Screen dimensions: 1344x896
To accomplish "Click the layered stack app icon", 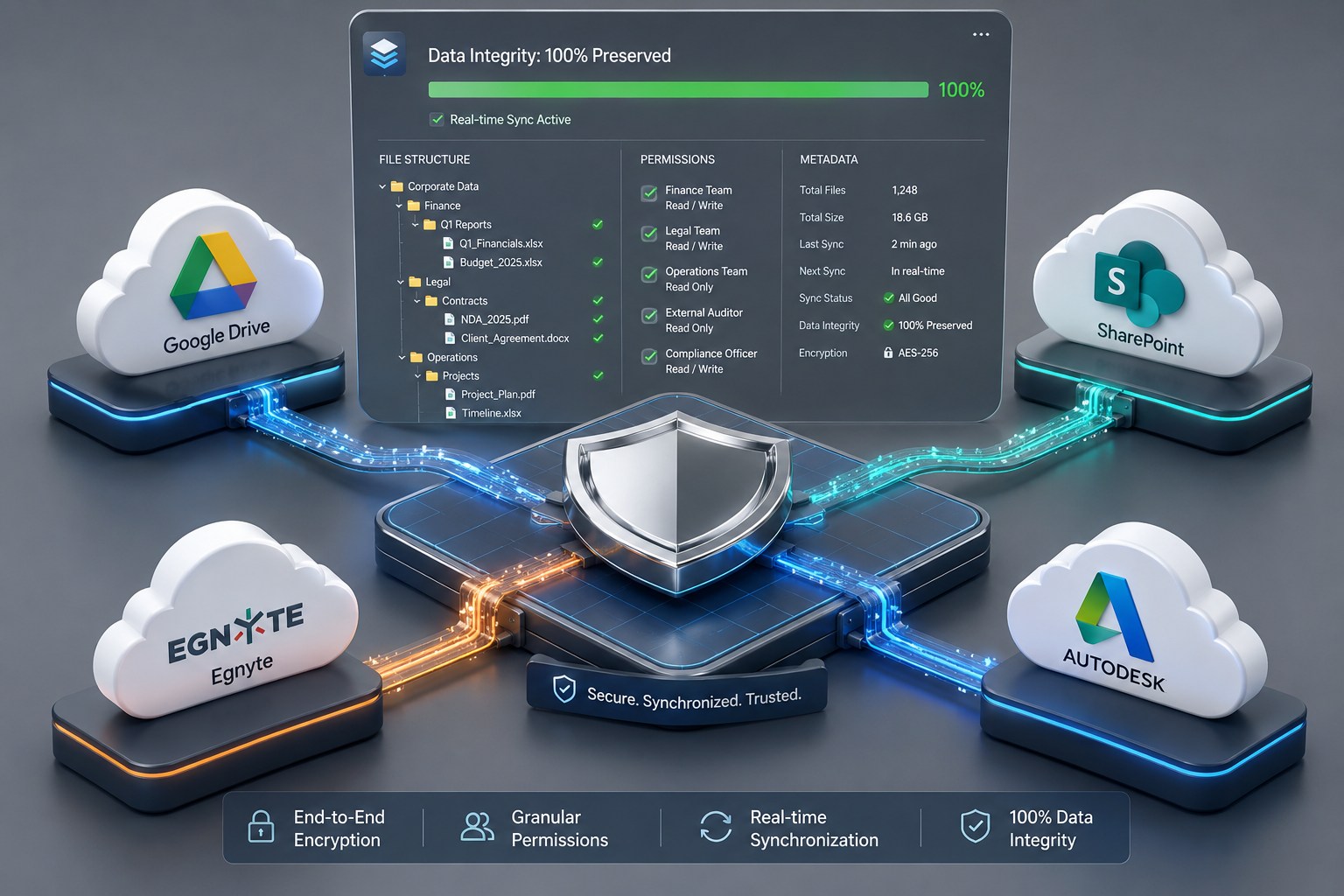I will [384, 54].
